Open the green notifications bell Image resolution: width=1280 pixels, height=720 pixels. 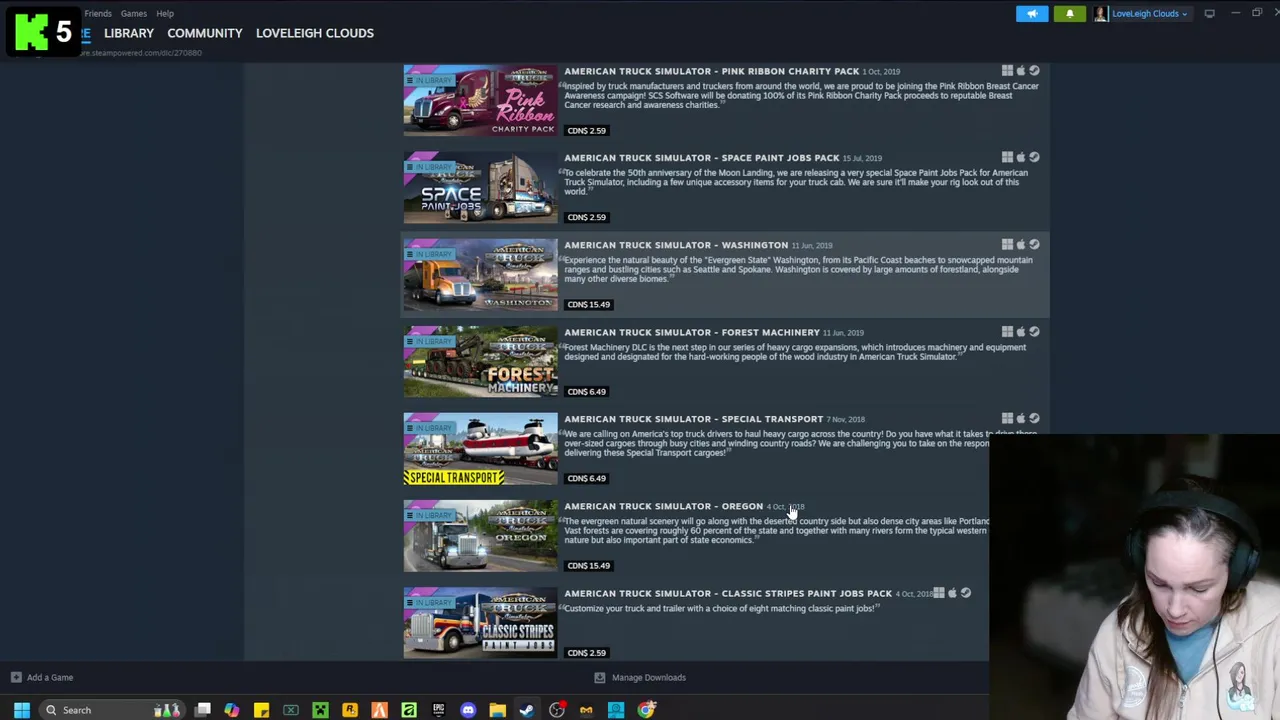click(x=1069, y=14)
